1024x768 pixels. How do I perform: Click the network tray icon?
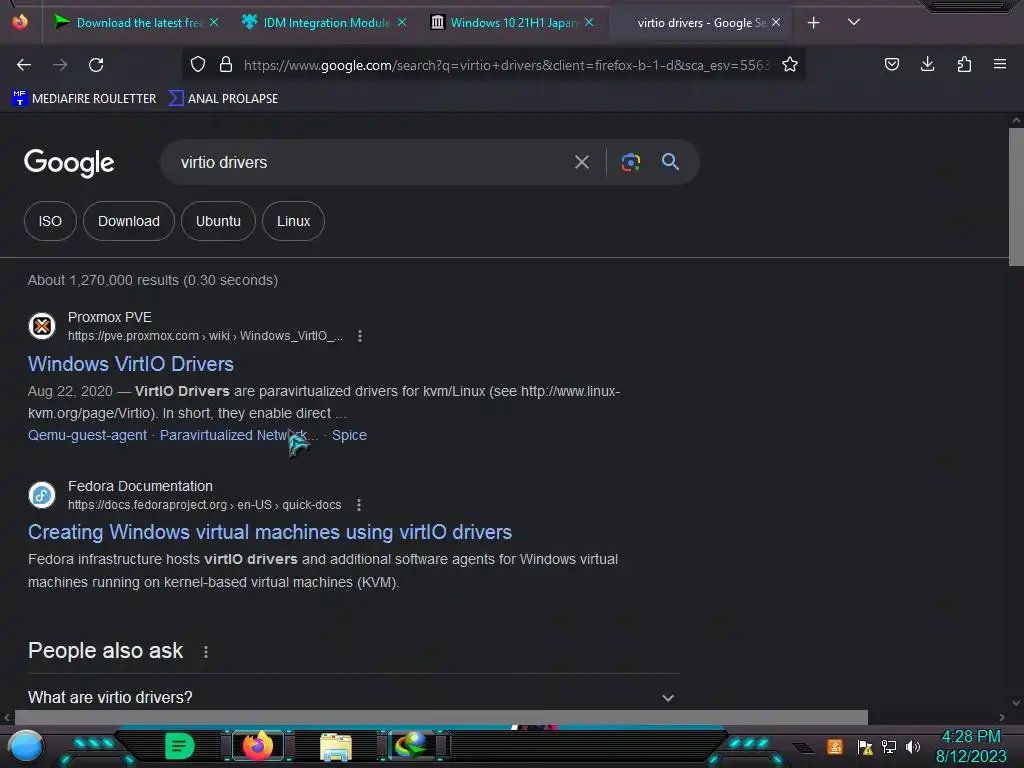pos(889,747)
